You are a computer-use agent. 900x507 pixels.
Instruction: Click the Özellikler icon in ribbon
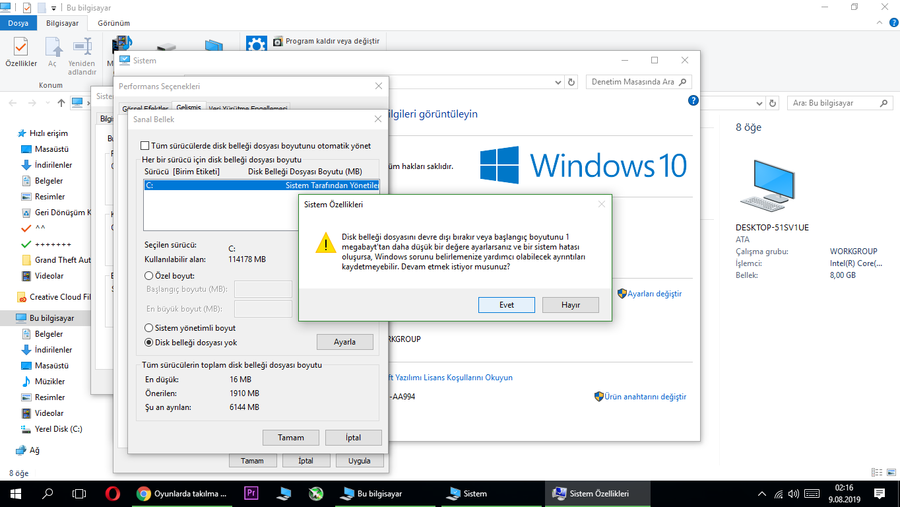point(20,50)
